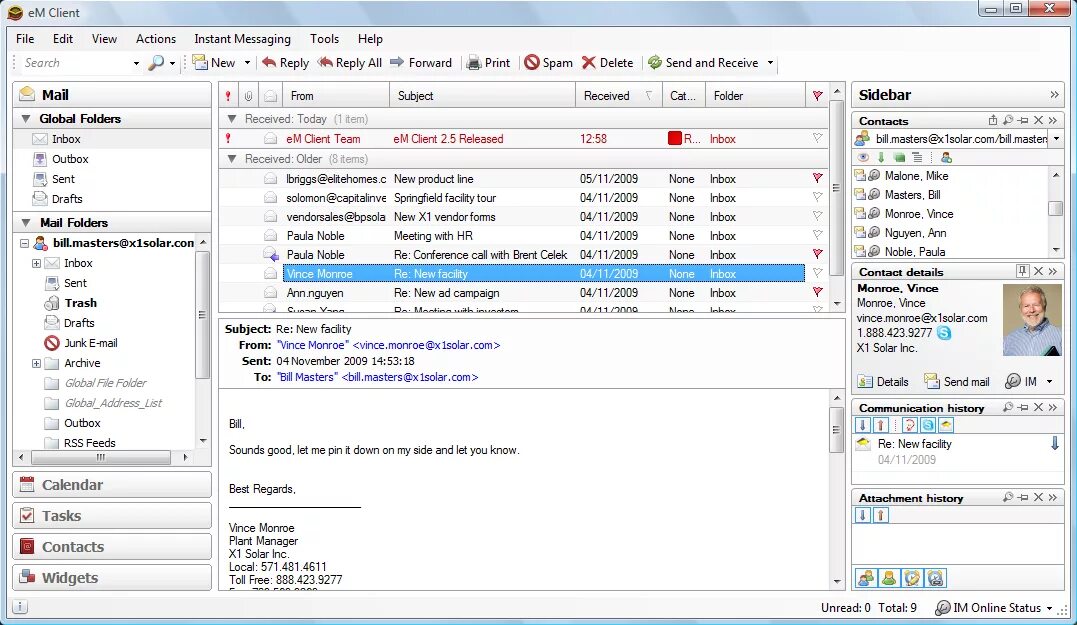Toggle the chat filter in Communication history
The width and height of the screenshot is (1077, 625).
910,425
